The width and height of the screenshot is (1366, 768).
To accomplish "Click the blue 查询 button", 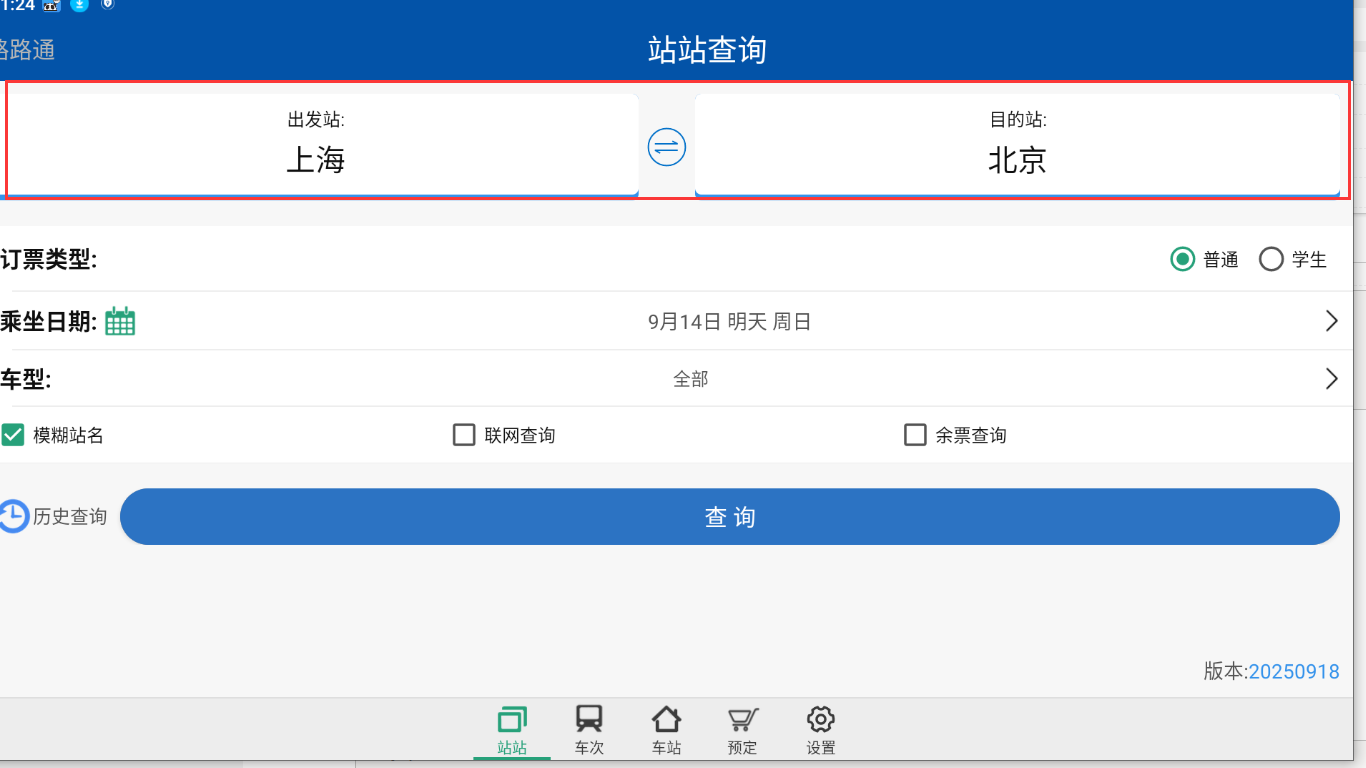I will coord(730,517).
